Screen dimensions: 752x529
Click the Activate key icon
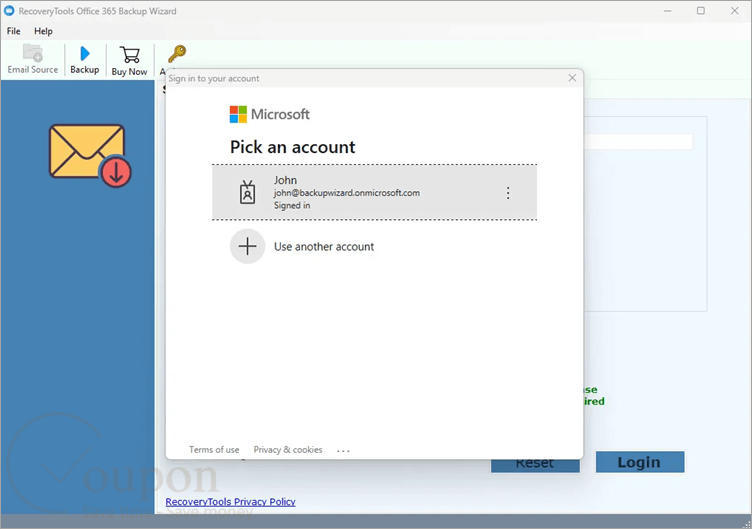(176, 55)
